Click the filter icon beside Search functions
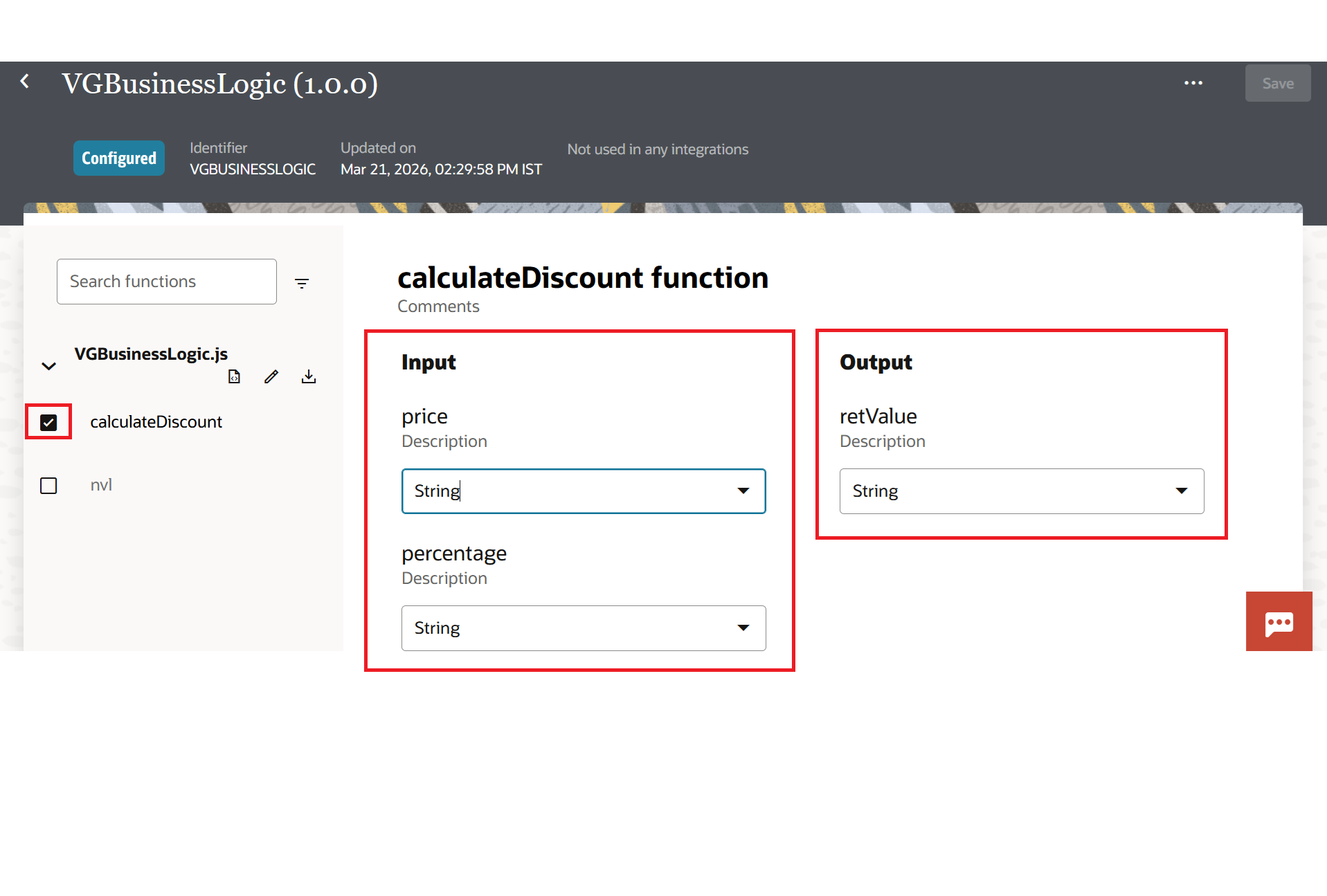Screen dimensions: 1327x896 point(302,283)
